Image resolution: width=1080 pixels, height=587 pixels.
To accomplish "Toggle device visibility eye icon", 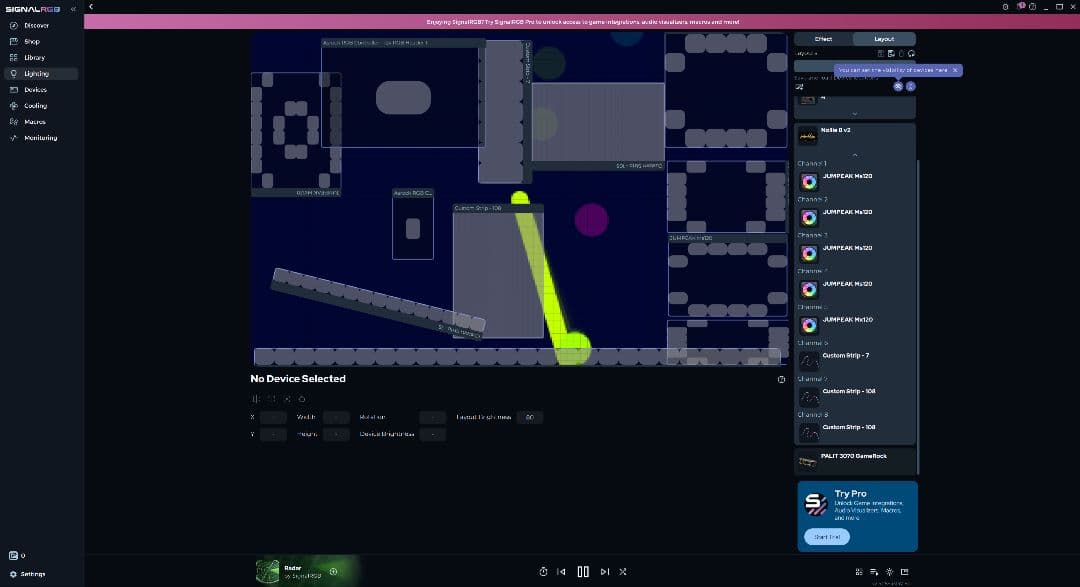I will click(x=898, y=86).
